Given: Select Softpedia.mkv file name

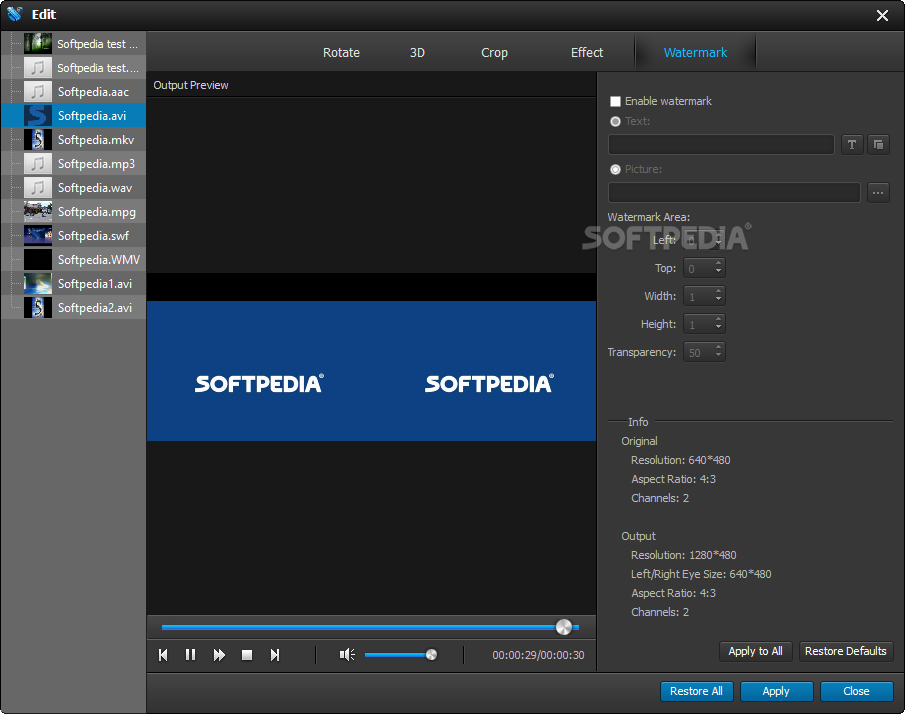Looking at the screenshot, I should tap(96, 140).
